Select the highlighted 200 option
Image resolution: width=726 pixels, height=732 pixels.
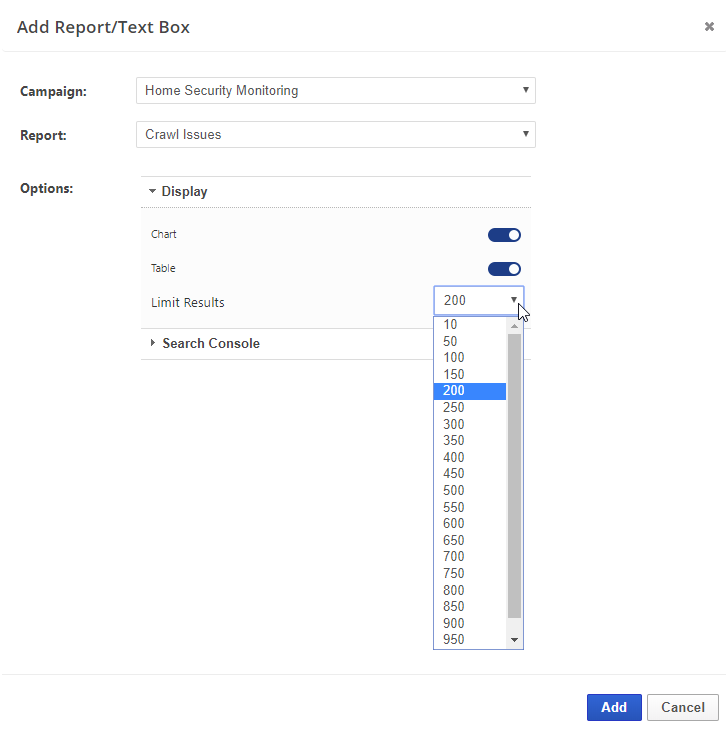point(454,391)
